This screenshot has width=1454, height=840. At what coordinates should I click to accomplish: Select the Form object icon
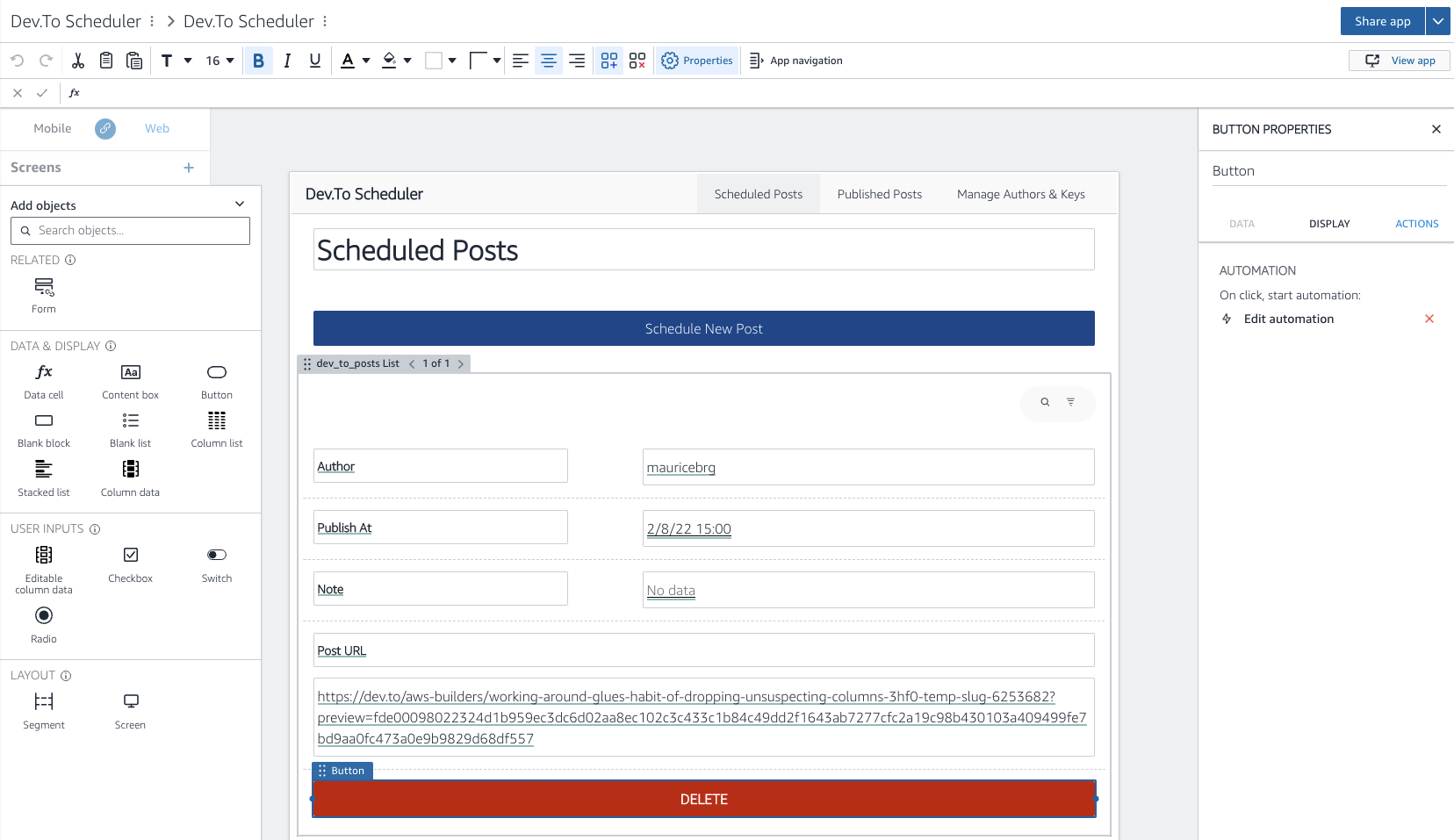tap(44, 296)
